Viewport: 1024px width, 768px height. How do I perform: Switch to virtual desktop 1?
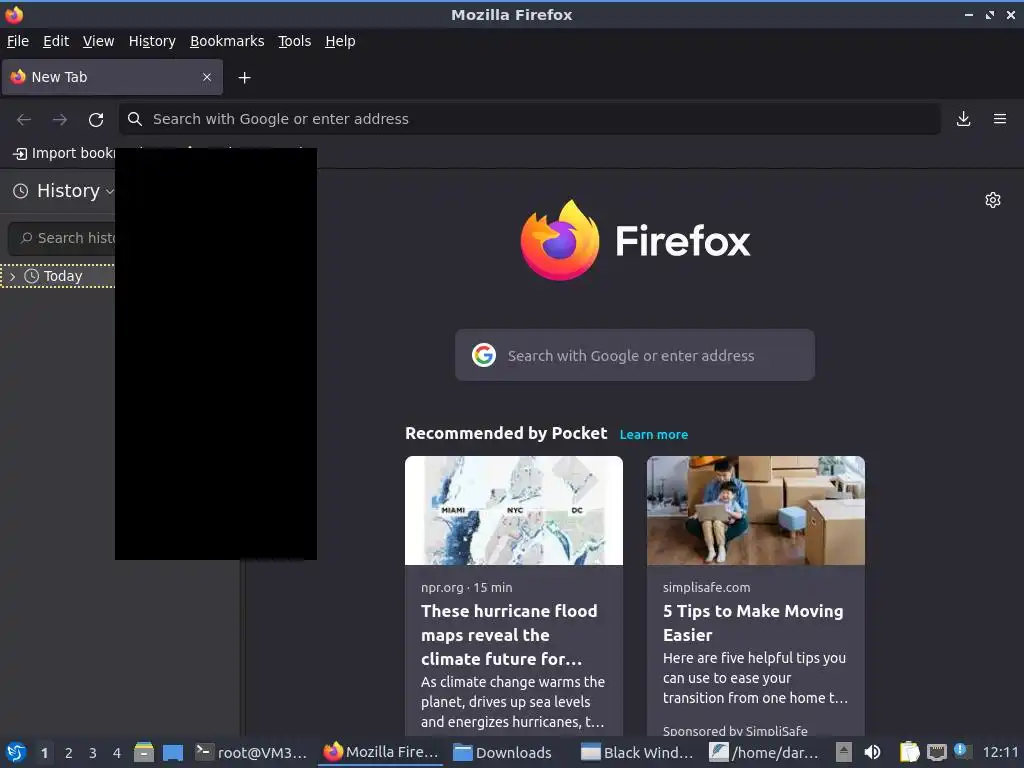click(x=44, y=753)
